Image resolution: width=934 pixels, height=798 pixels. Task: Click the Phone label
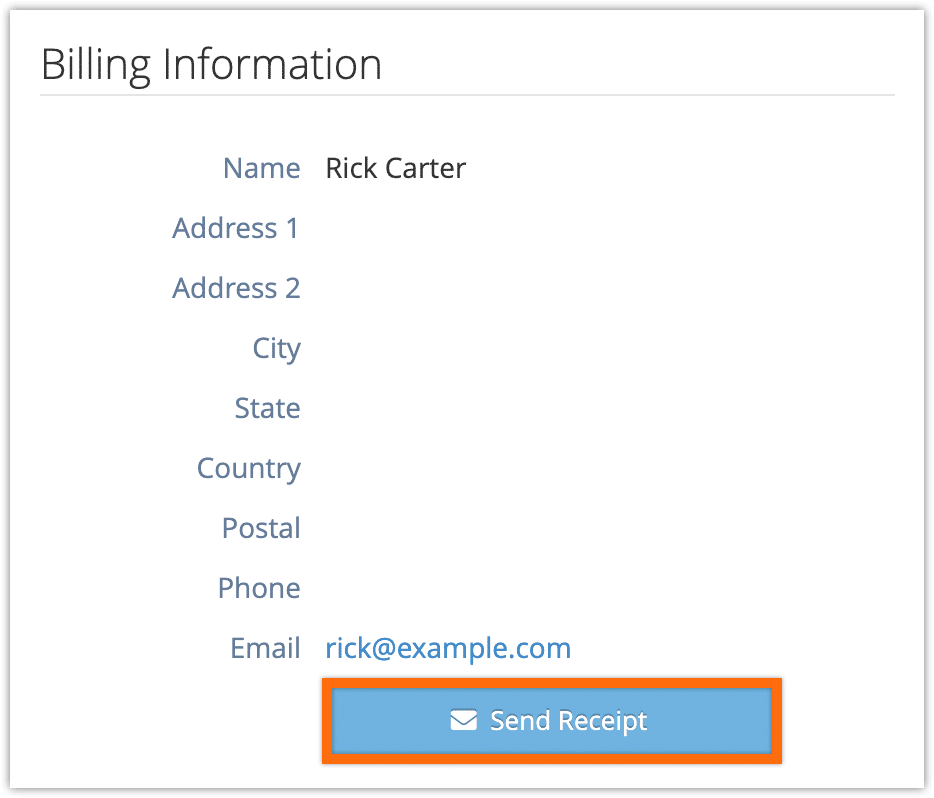tap(259, 588)
